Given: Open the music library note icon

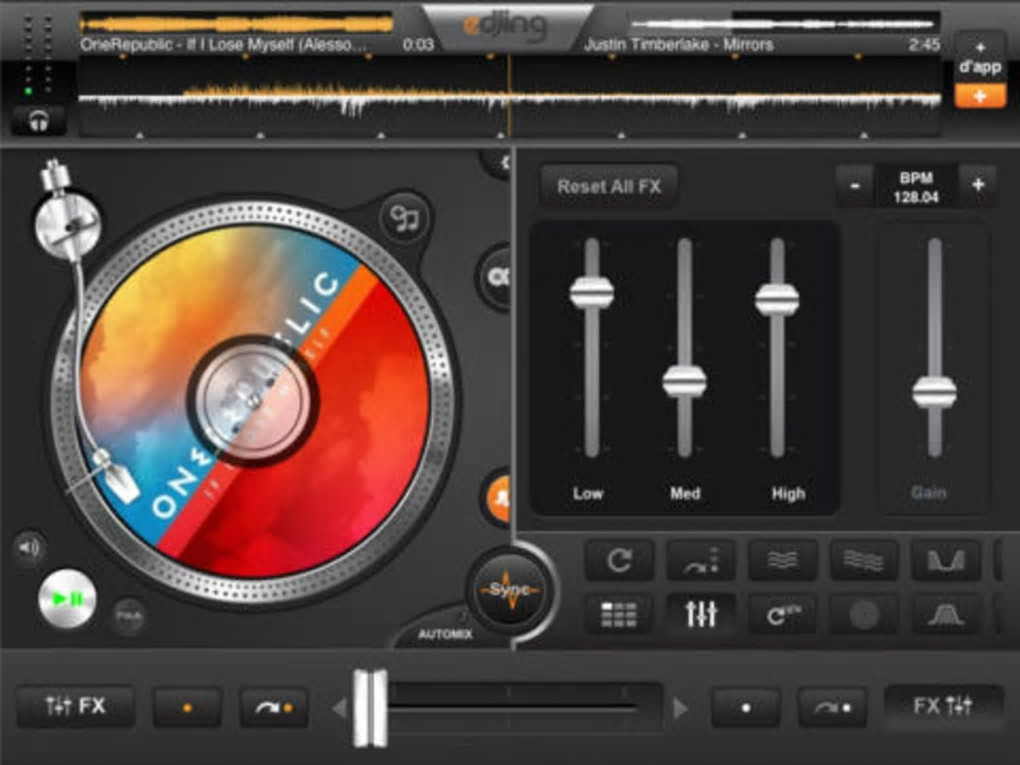Looking at the screenshot, I should pos(405,219).
